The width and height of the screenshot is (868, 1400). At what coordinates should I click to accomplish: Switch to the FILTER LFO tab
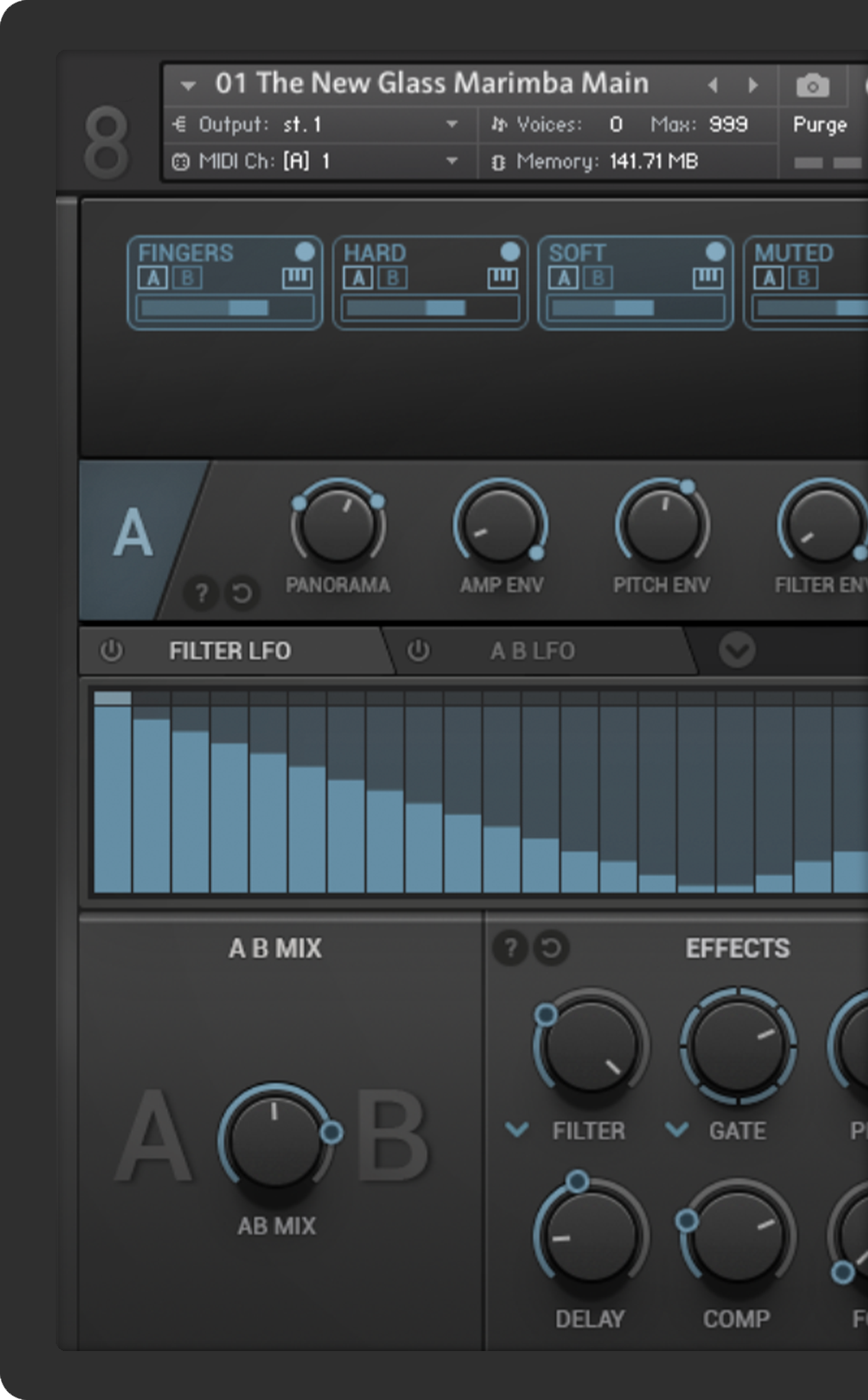tap(230, 651)
